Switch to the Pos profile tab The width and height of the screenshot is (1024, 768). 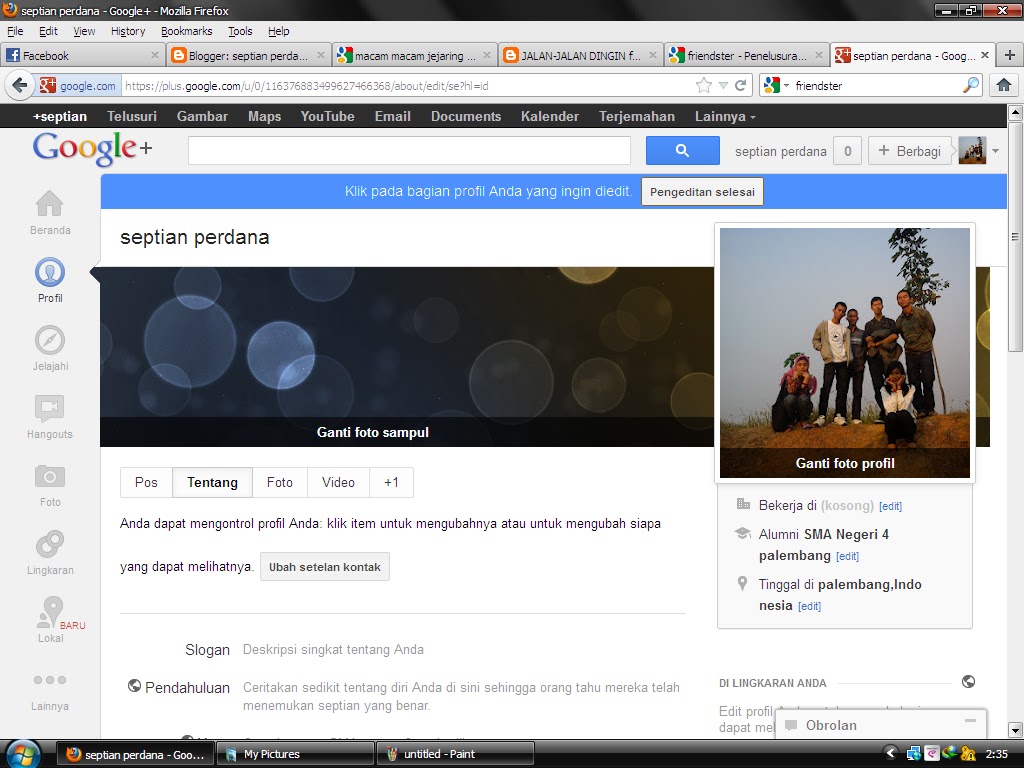[146, 483]
